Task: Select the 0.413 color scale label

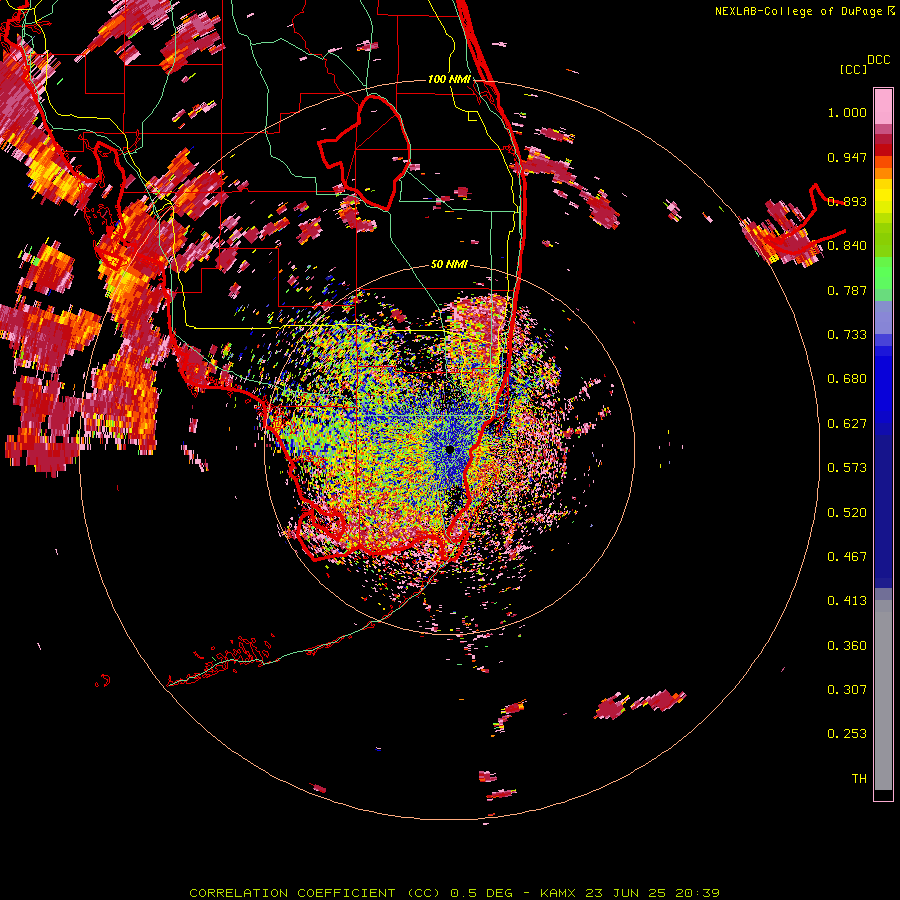Action: [847, 601]
